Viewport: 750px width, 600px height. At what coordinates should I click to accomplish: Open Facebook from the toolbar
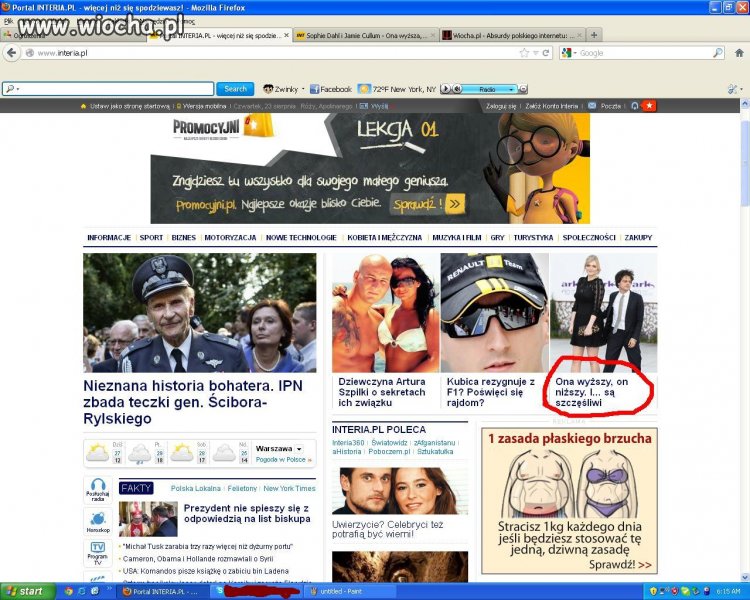click(x=331, y=89)
